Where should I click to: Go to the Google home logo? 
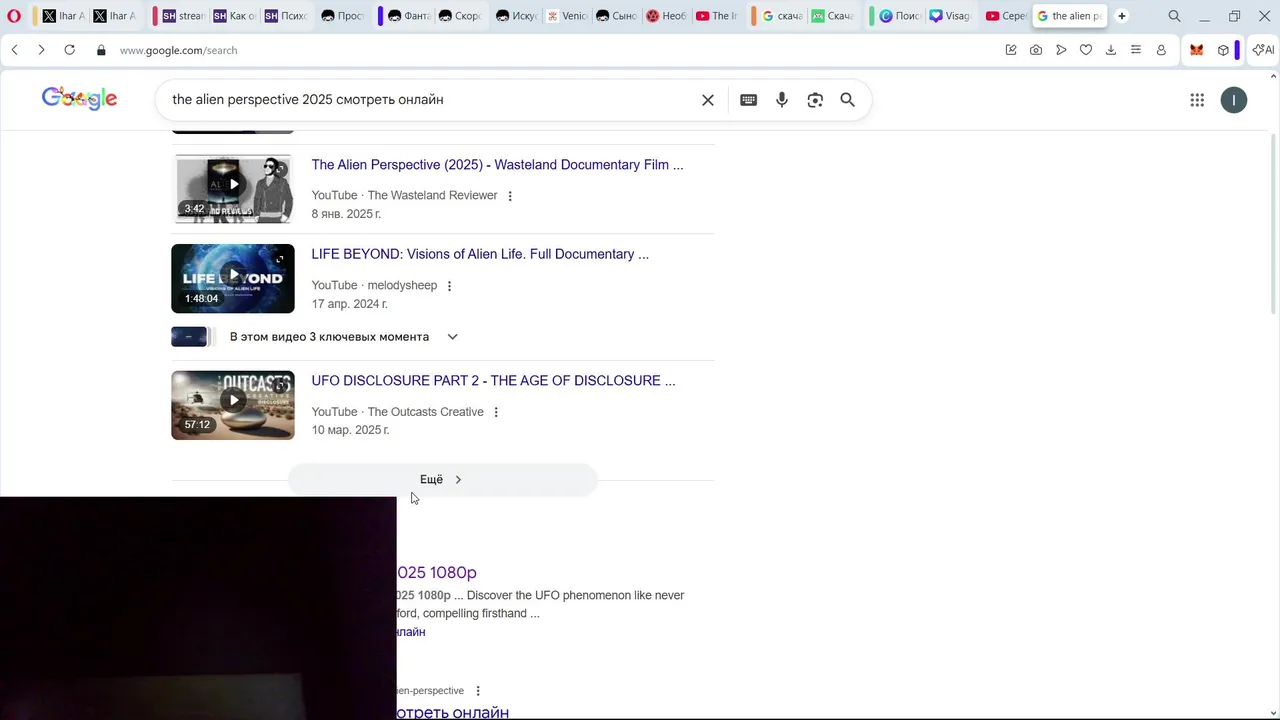pyautogui.click(x=79, y=98)
